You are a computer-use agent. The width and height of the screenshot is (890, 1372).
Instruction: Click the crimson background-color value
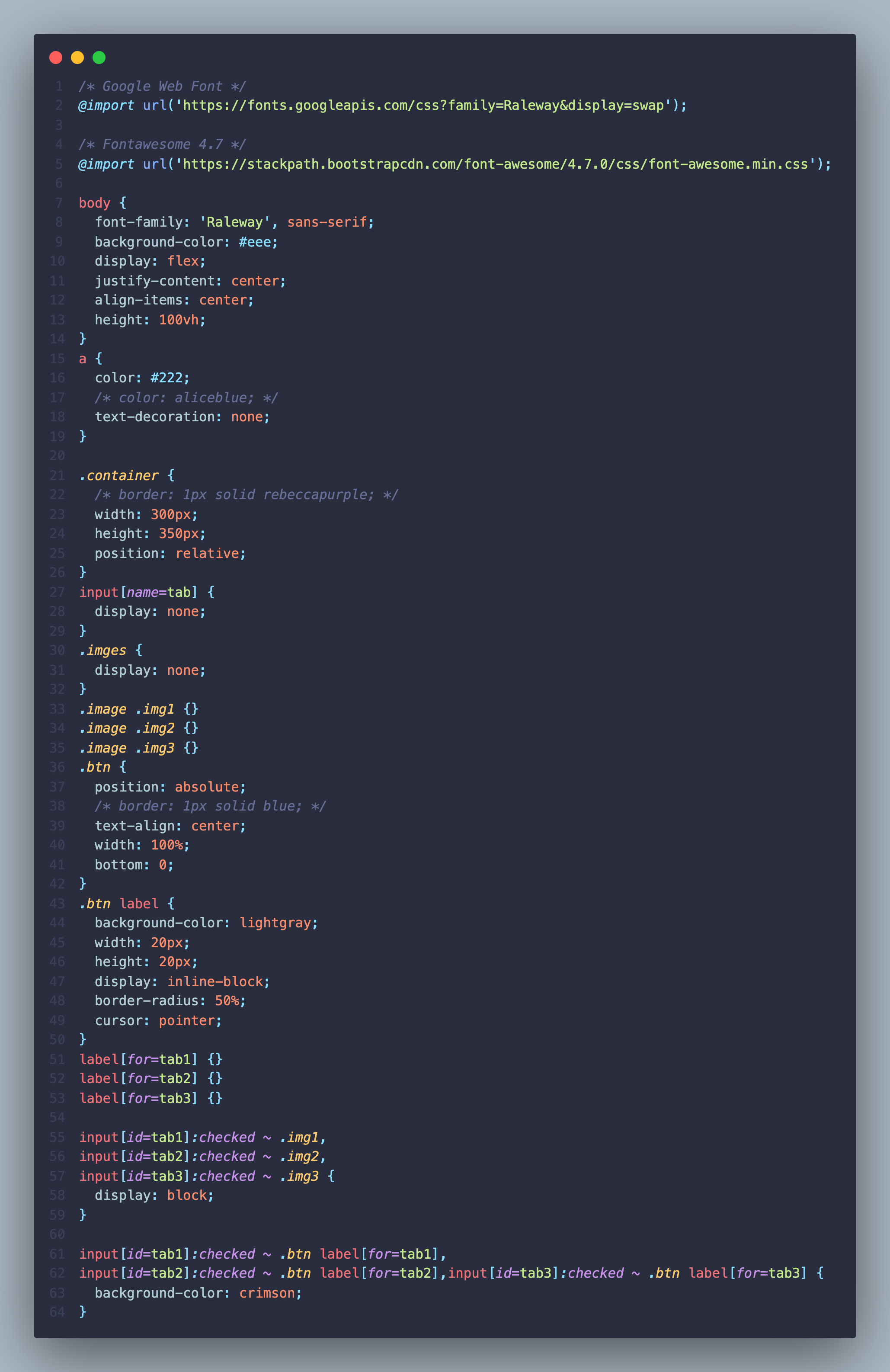tap(267, 1293)
